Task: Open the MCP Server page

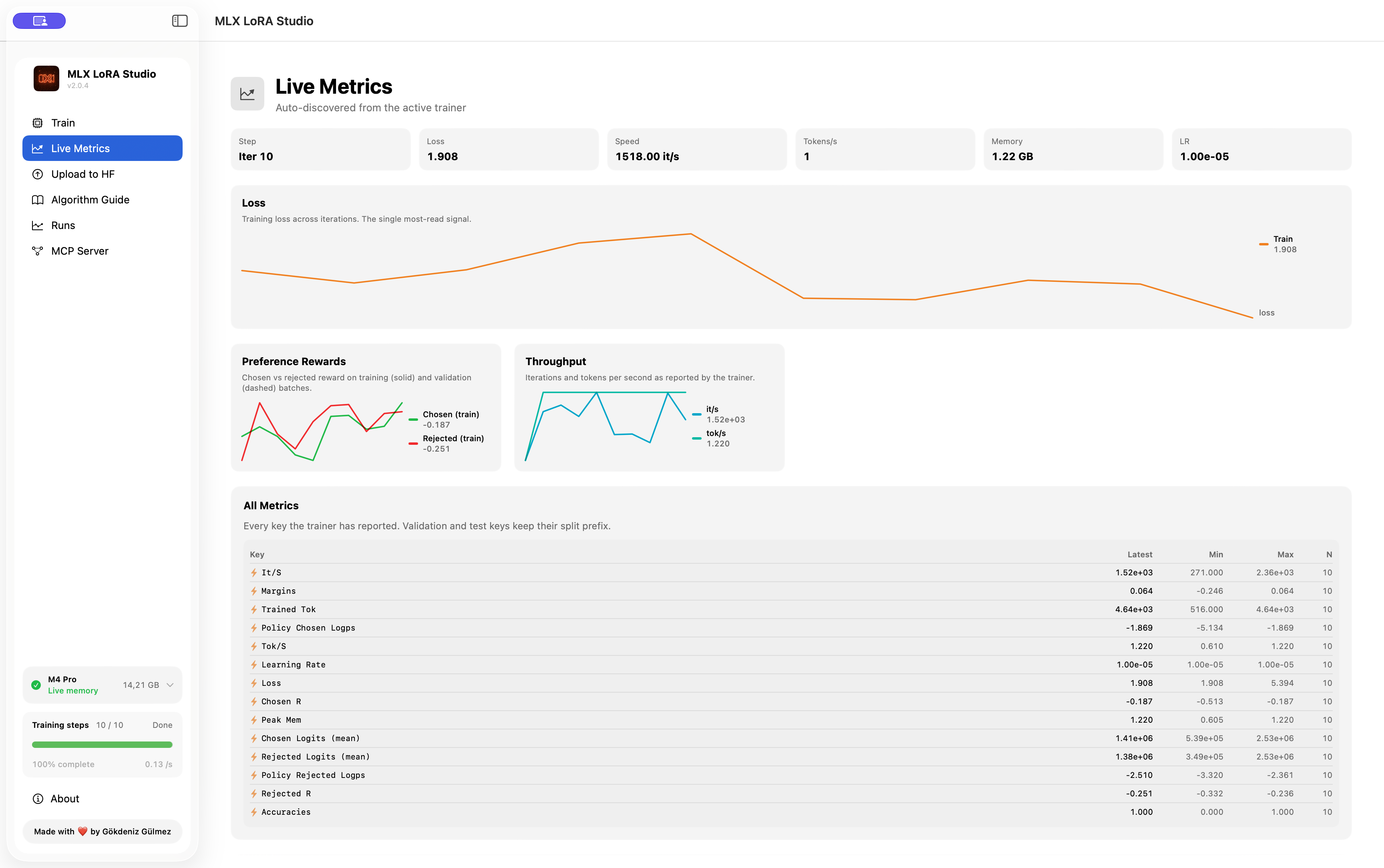Action: 102,251
